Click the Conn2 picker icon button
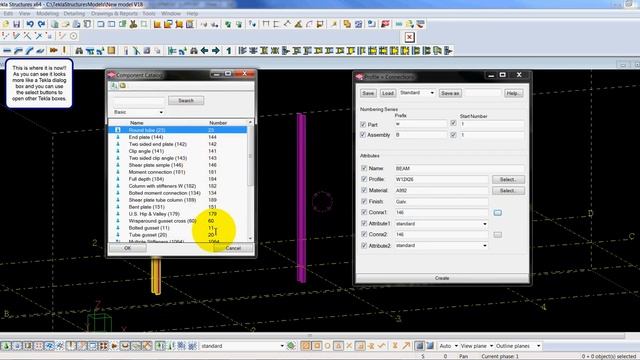 498,235
